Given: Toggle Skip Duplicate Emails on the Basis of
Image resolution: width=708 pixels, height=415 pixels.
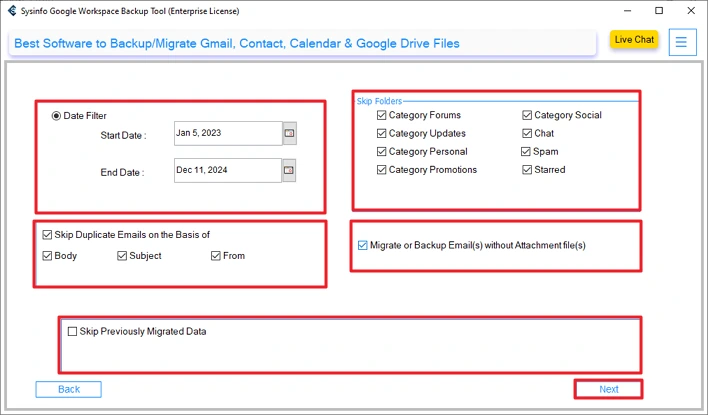Looking at the screenshot, I should [47, 235].
